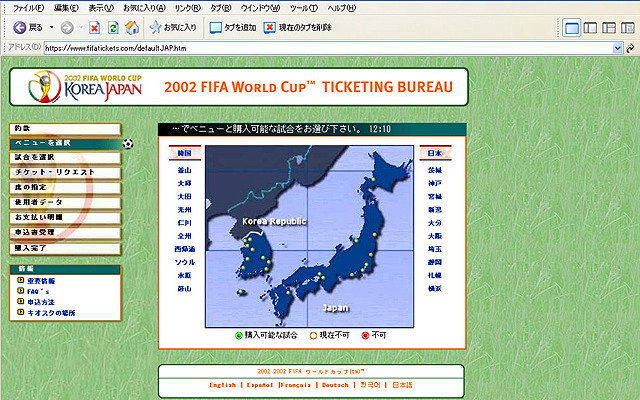This screenshot has width=640, height=400.
Task: Open the リンク(R) menu
Action: 187,8
